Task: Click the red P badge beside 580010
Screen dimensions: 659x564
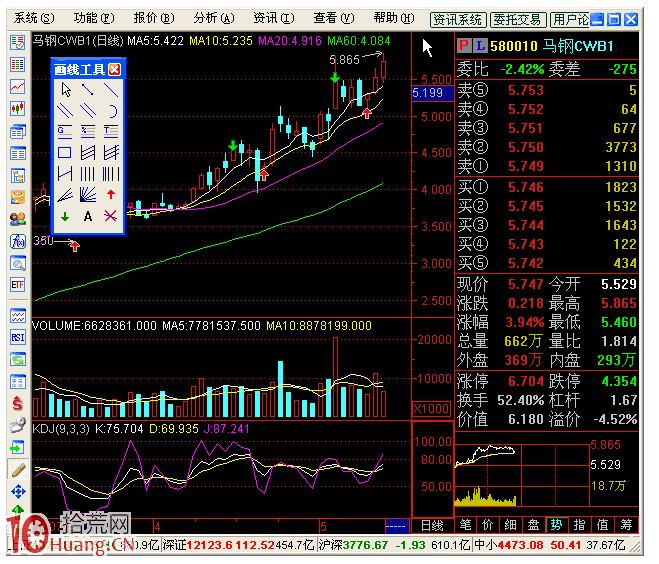Action: tap(464, 45)
